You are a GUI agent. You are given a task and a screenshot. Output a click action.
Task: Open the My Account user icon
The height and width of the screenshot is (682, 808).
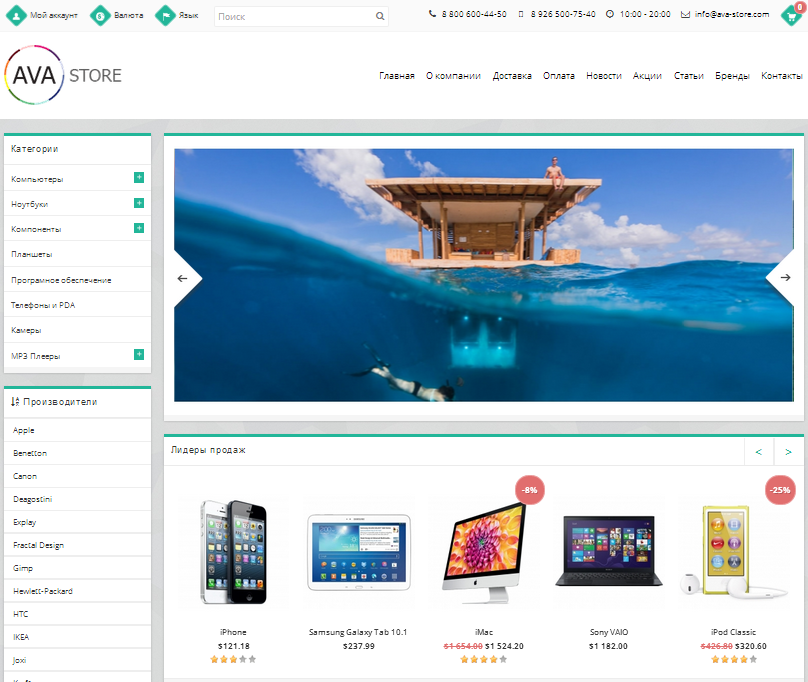(16, 15)
